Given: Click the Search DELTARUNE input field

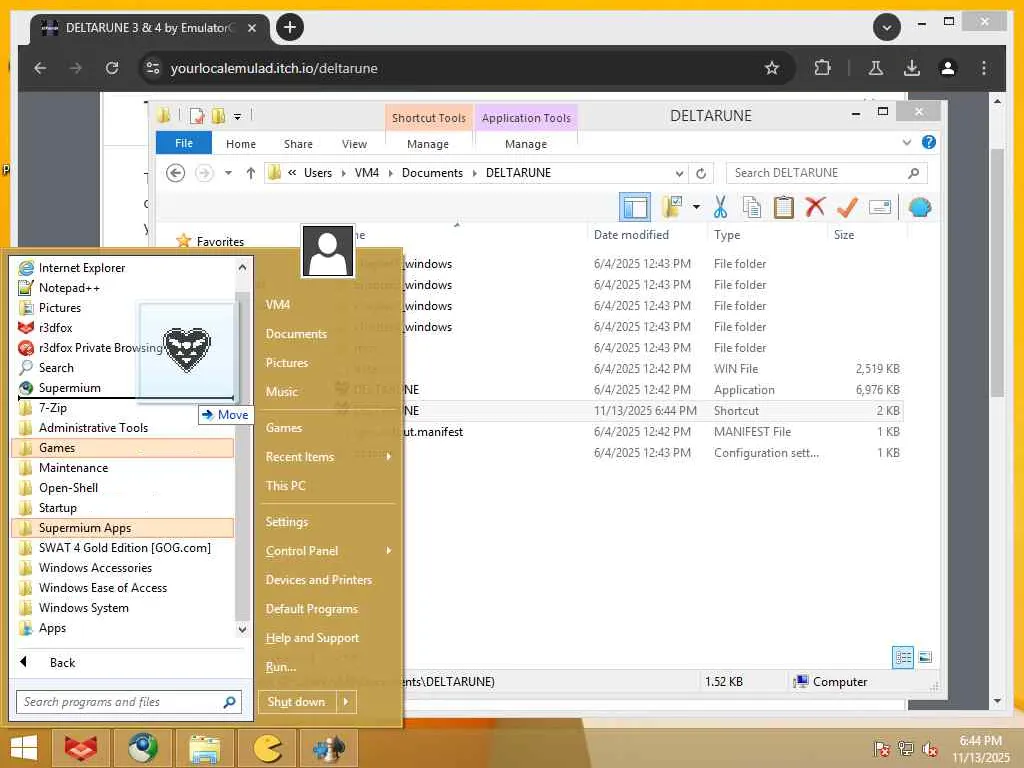Looking at the screenshot, I should coord(816,173).
